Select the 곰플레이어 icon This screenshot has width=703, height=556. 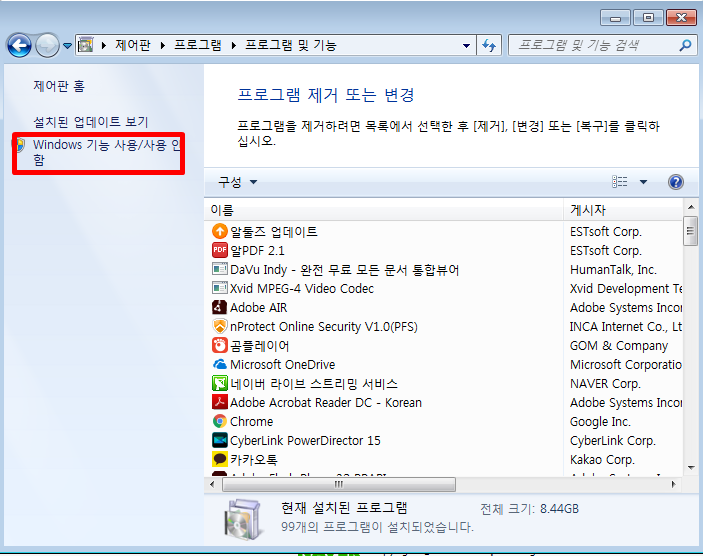tap(220, 345)
